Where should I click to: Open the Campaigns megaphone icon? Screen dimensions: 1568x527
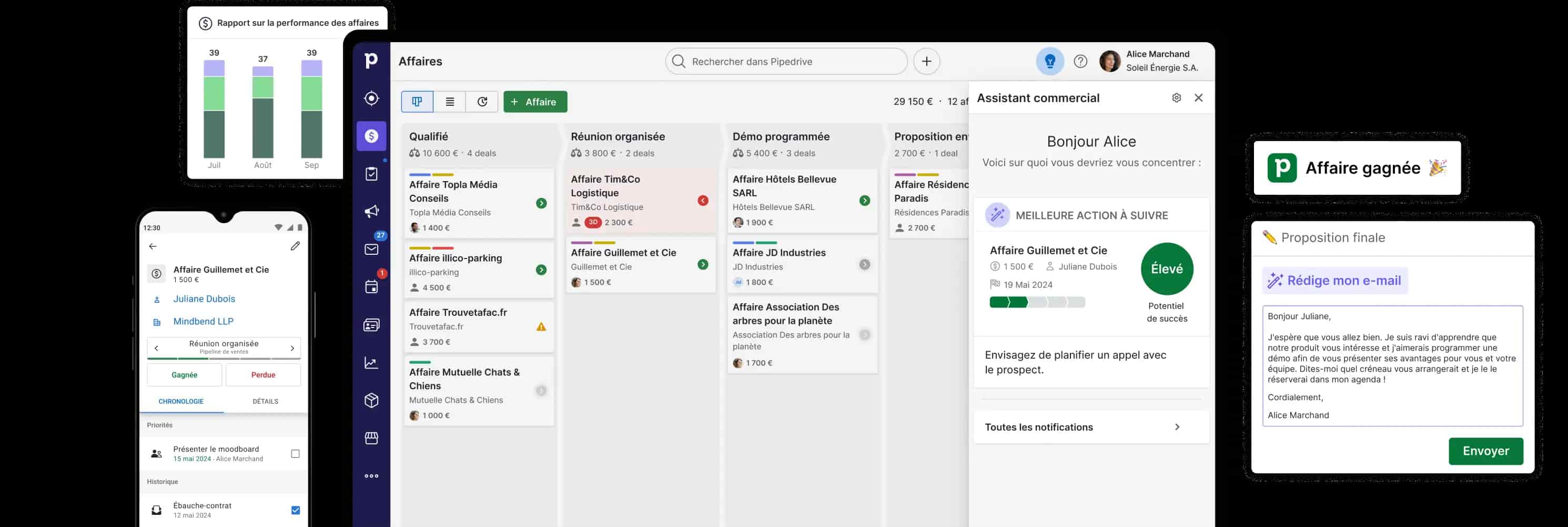pos(371,212)
